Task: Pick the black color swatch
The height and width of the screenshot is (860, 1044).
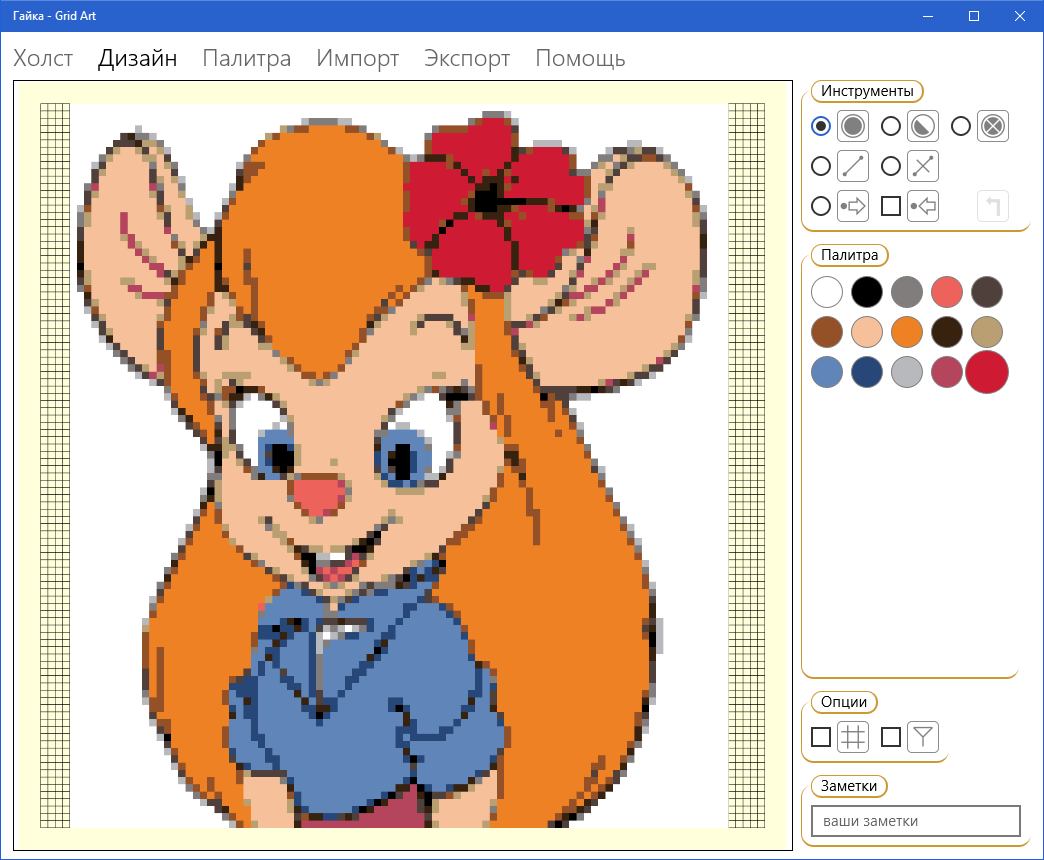Action: click(867, 292)
